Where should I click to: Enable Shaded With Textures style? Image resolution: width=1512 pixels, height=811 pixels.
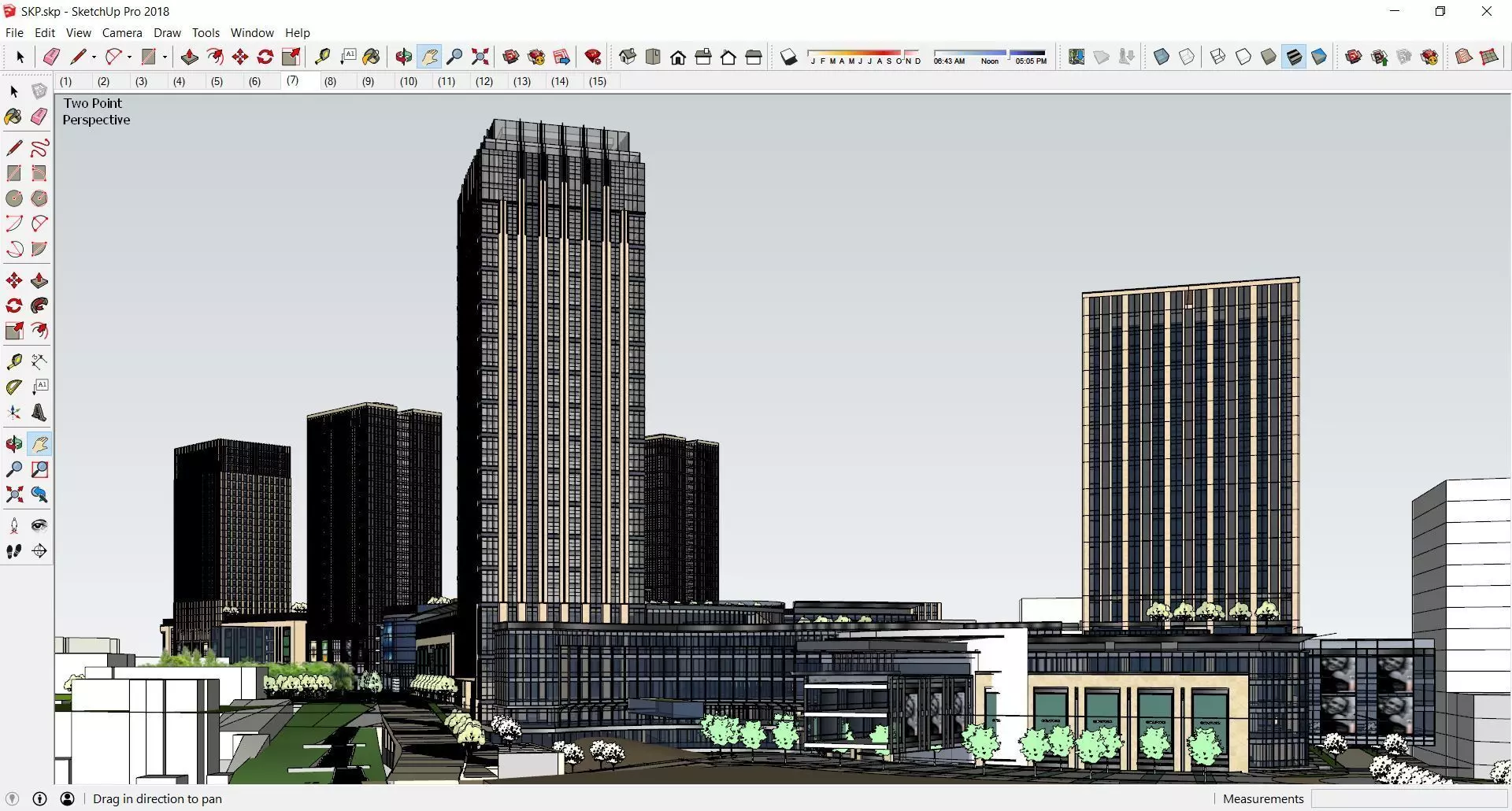click(x=1294, y=57)
